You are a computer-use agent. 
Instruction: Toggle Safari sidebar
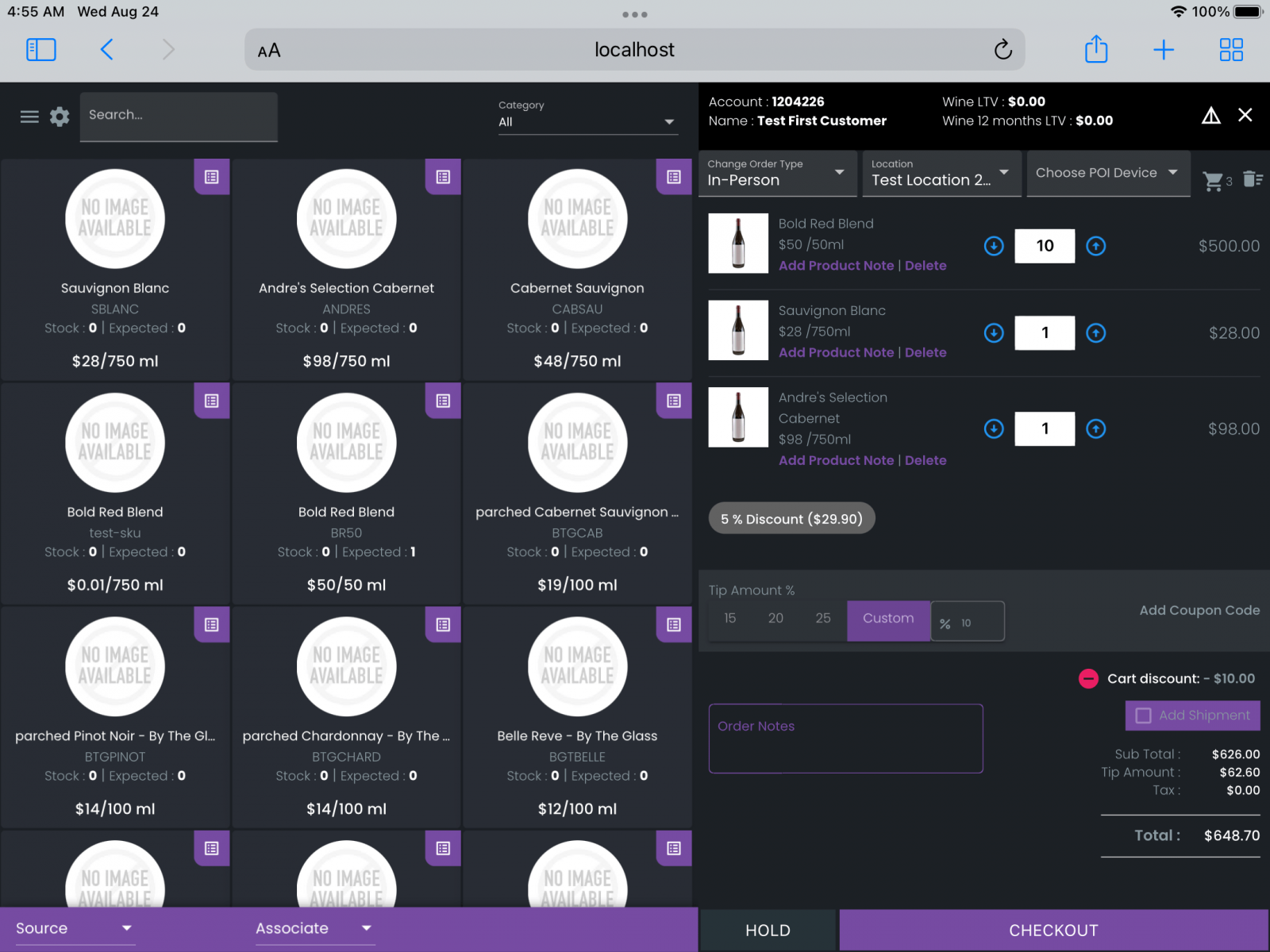[x=41, y=50]
